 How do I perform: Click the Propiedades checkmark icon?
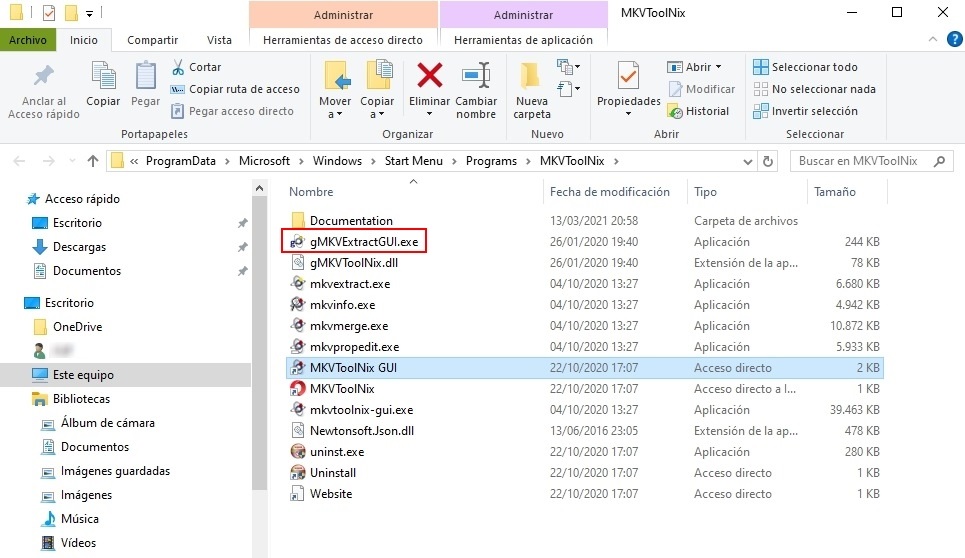[x=628, y=76]
